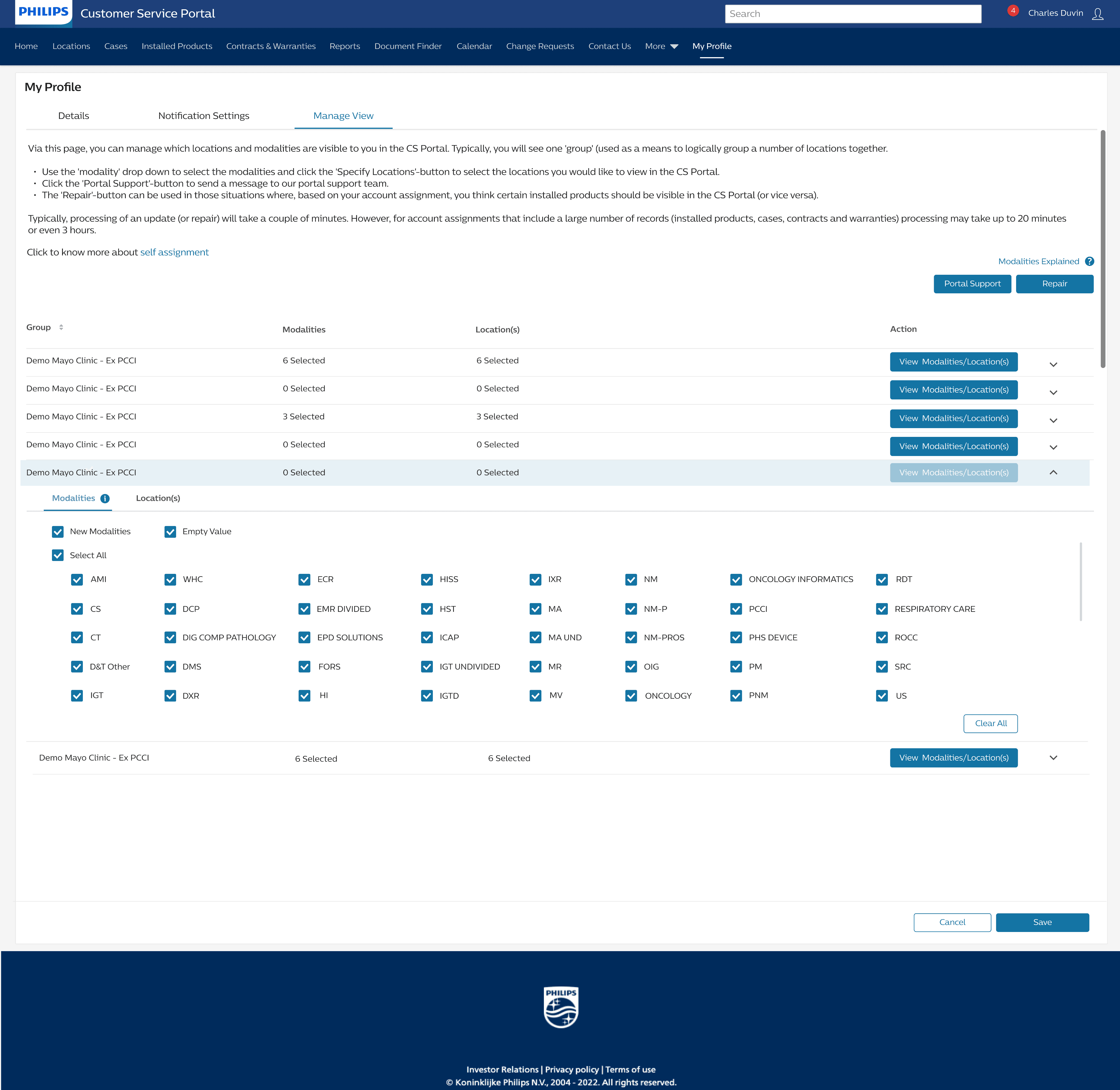Uncheck the Select All checkbox
Screen dimensions: 1120x1090
(58, 555)
